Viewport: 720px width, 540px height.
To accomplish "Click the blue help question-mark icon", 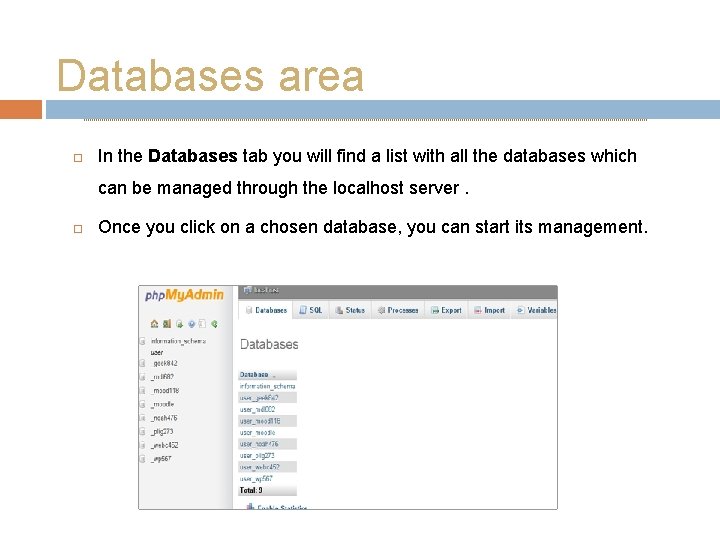I will [191, 324].
